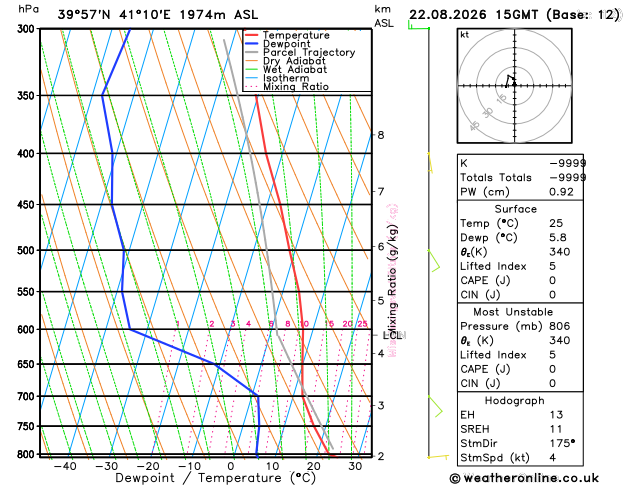Click the 7 km altitude label
This screenshot has width=629, height=486.
(x=381, y=191)
